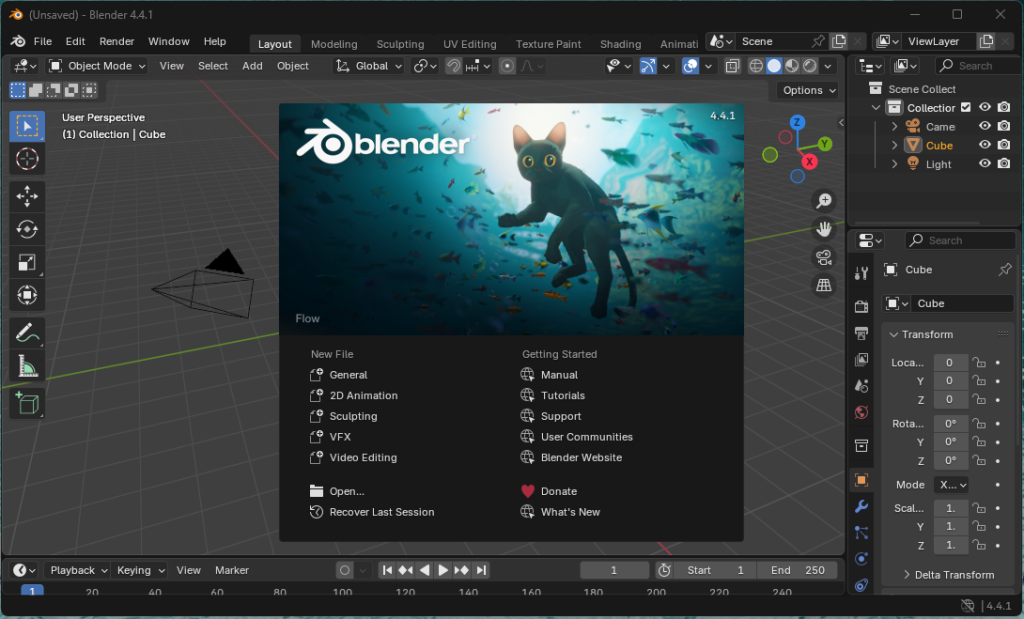Expand the Light tree item
1024x619 pixels.
tap(895, 164)
